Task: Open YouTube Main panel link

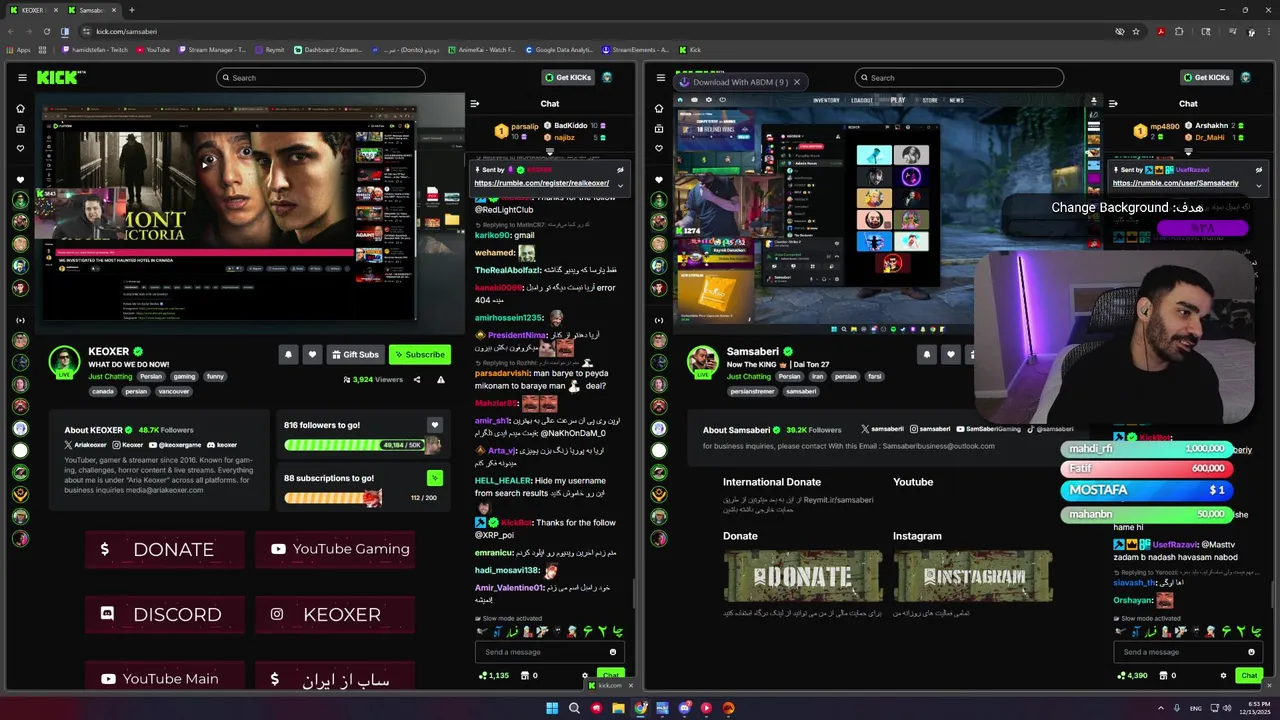Action: [165, 676]
